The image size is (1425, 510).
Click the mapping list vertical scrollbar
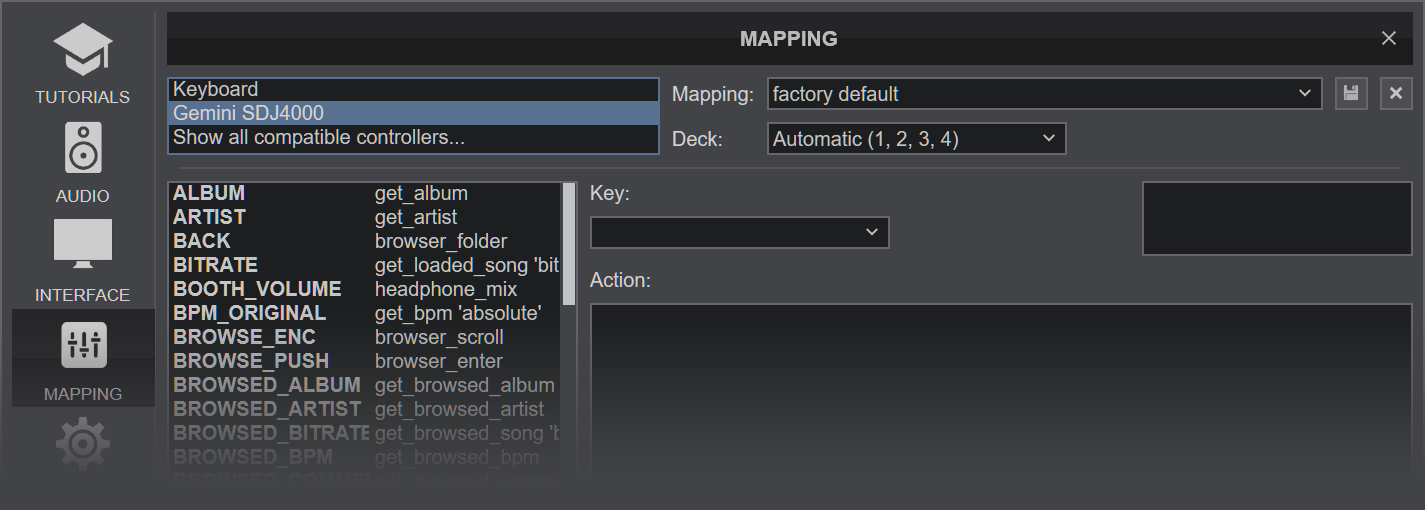[x=569, y=244]
